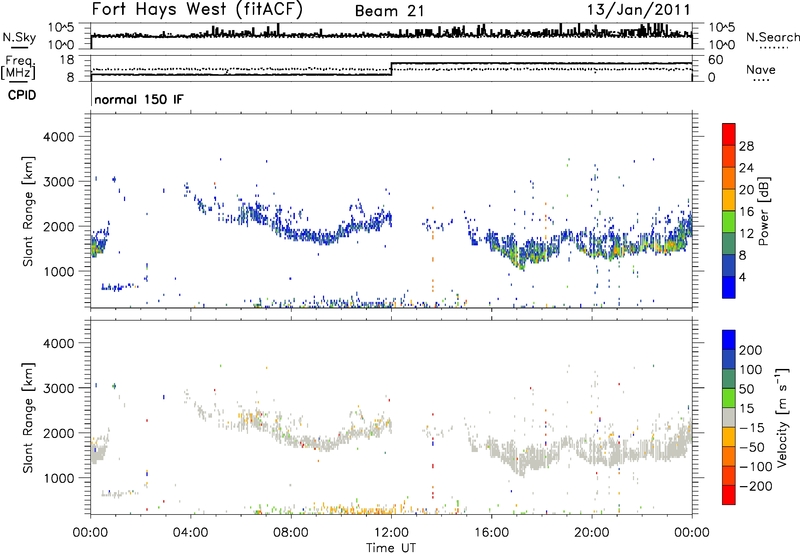Viewport: 800px width, 554px height.
Task: Click the date "13/Jan/2011"
Action: 639,9
